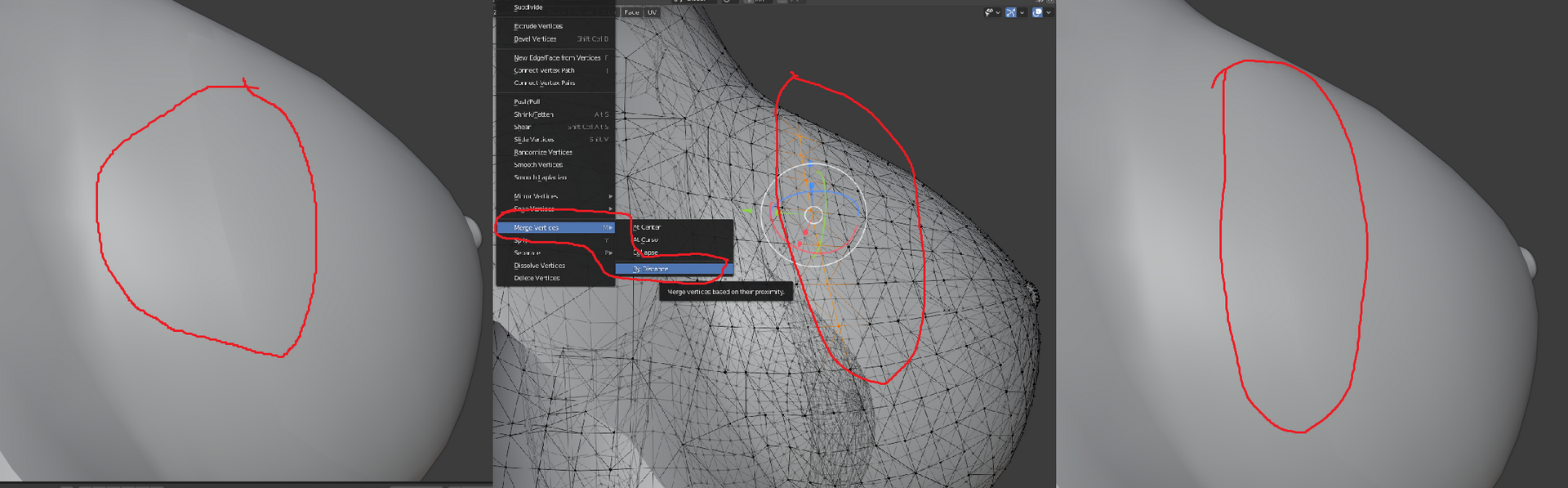The image size is (1568, 488).
Task: Select Delete Vertices
Action: 555,278
